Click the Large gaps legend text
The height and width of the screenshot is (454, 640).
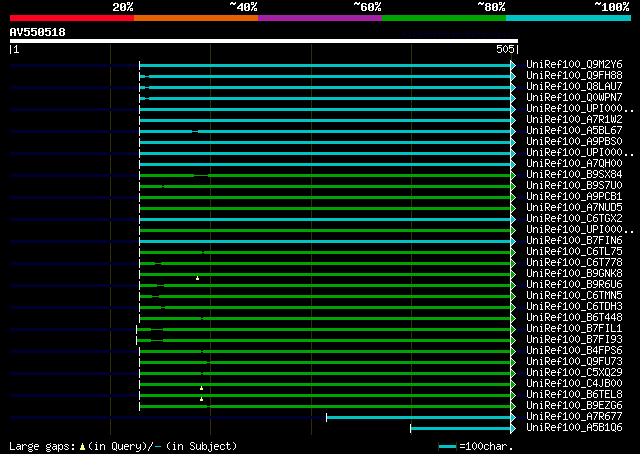pos(123,446)
